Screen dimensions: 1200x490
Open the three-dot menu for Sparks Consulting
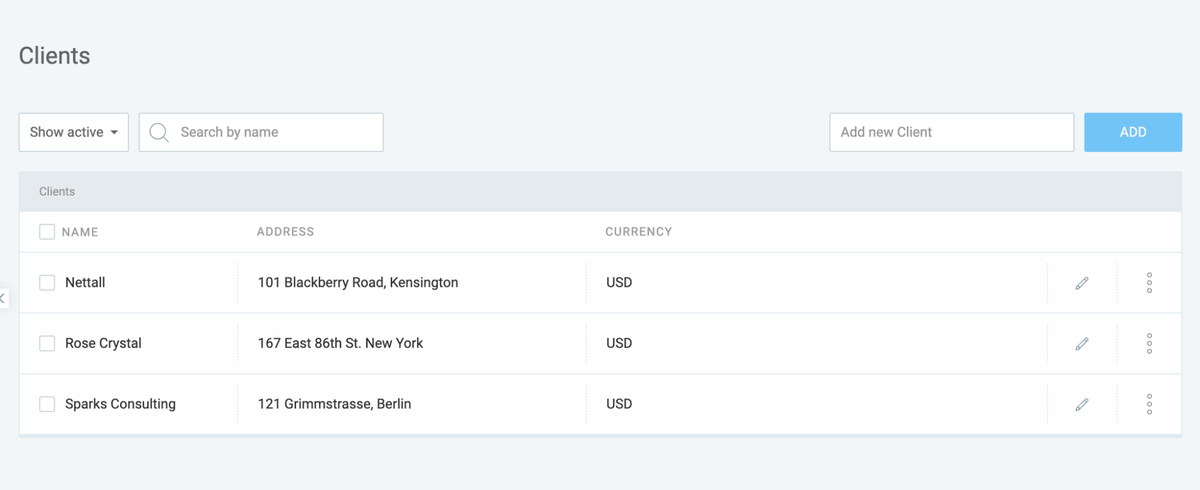click(1149, 405)
